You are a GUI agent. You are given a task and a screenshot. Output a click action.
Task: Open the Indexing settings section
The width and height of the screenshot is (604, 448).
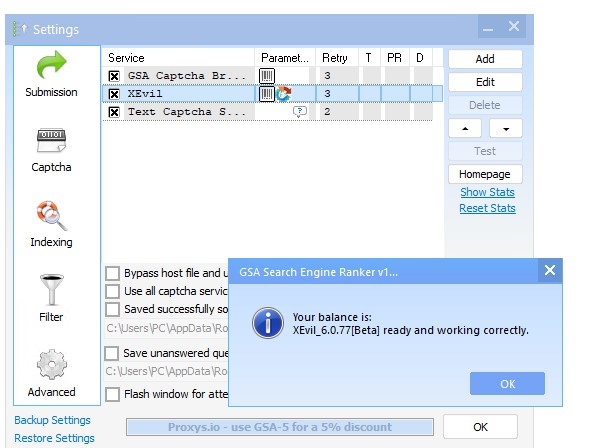pos(51,223)
